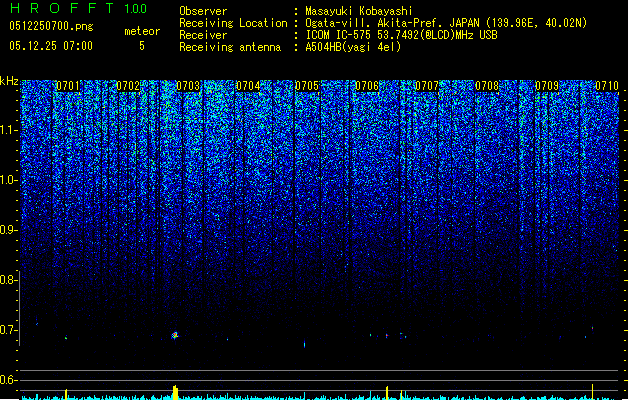Click the 0703 time marker
Image resolution: width=629 pixels, height=400 pixels.
[188, 86]
